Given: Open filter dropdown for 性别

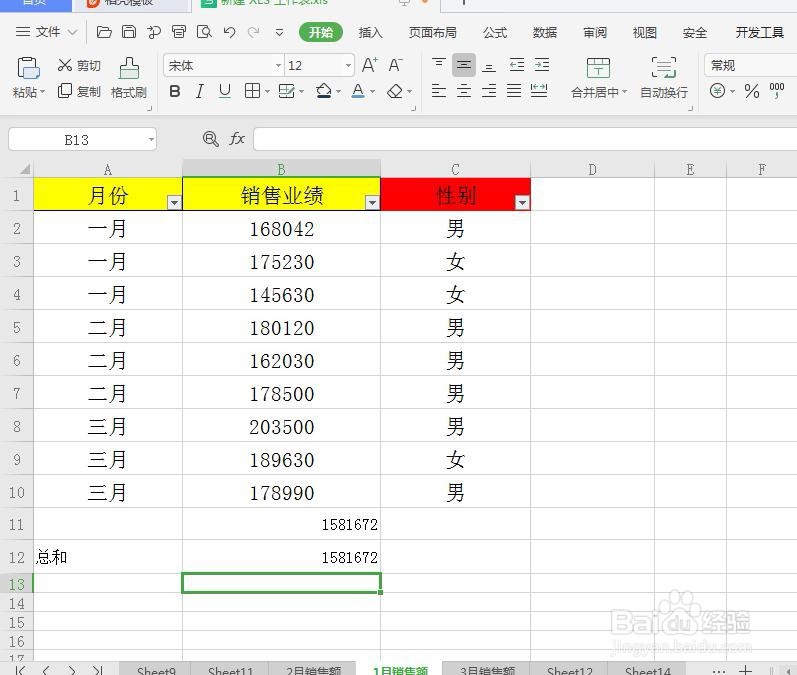Looking at the screenshot, I should tap(522, 202).
